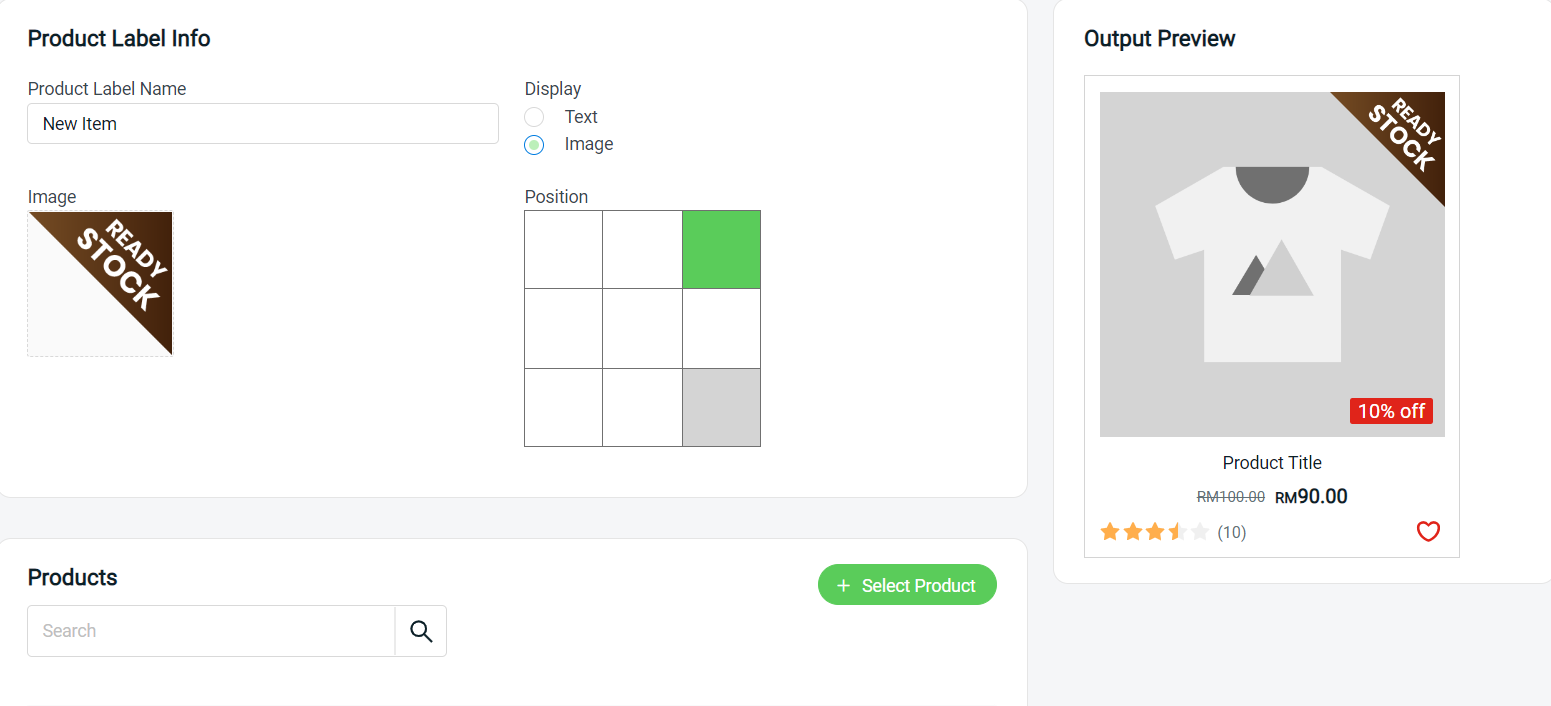Set label position to middle-right cell

coord(721,328)
